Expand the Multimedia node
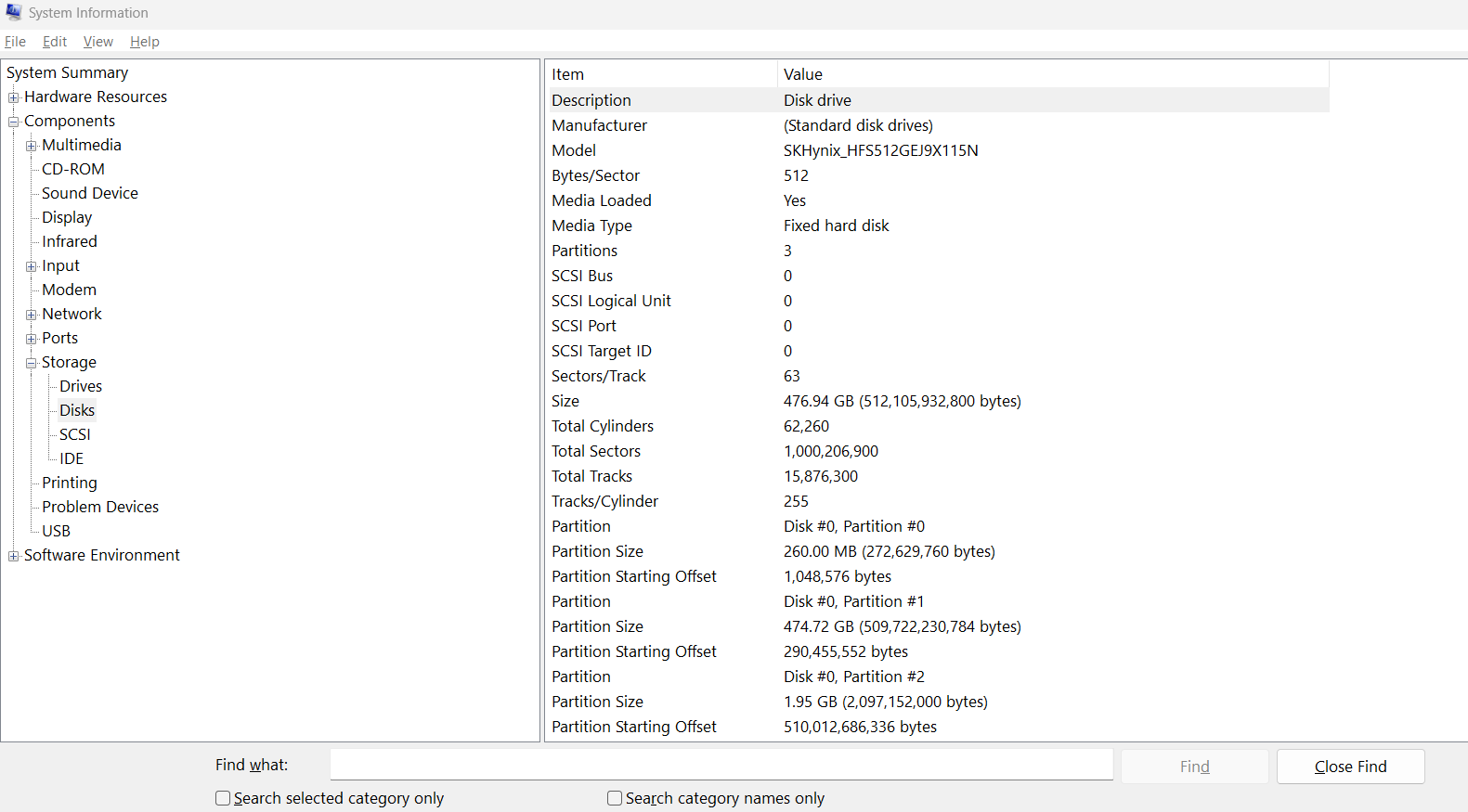The image size is (1468, 812). 32,146
